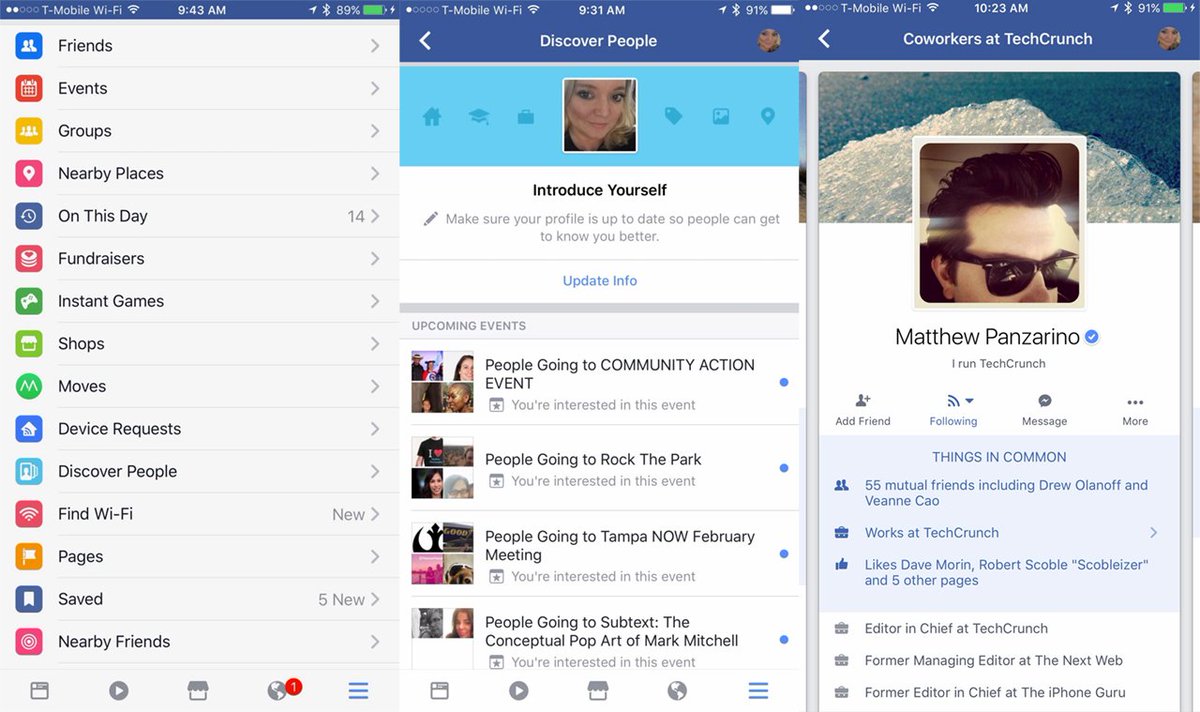Expand the Shops row chevron
The height and width of the screenshot is (712, 1200).
coord(375,343)
